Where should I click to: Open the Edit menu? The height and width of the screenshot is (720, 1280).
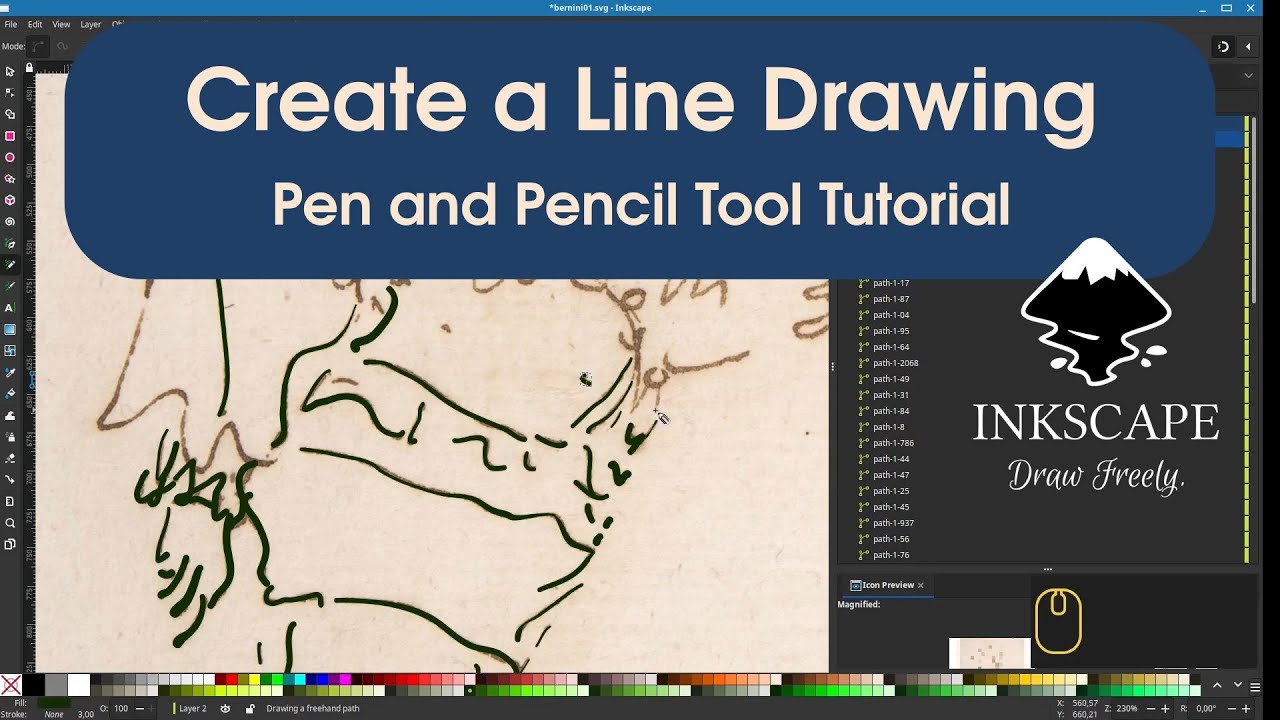pyautogui.click(x=36, y=24)
